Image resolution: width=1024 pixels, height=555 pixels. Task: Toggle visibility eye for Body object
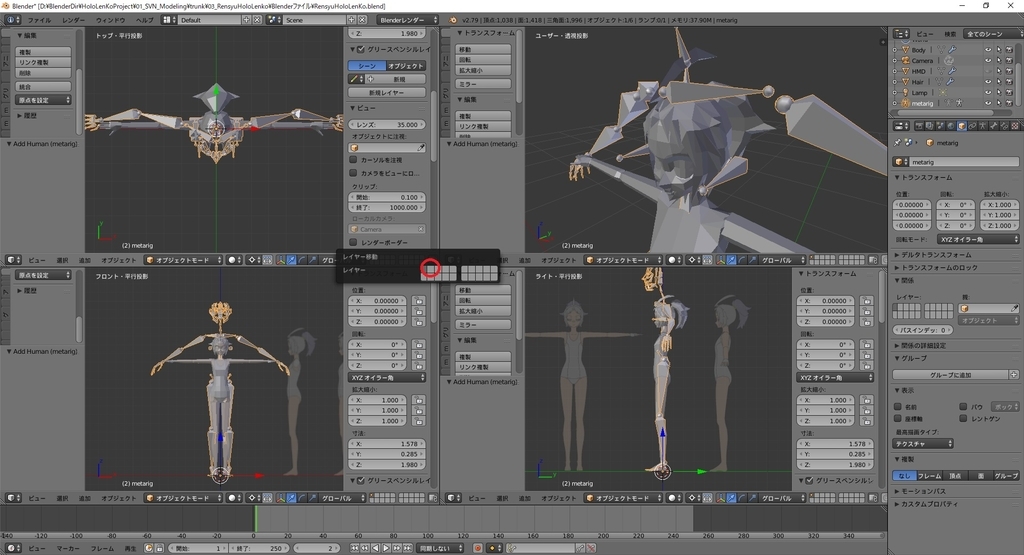pyautogui.click(x=988, y=50)
